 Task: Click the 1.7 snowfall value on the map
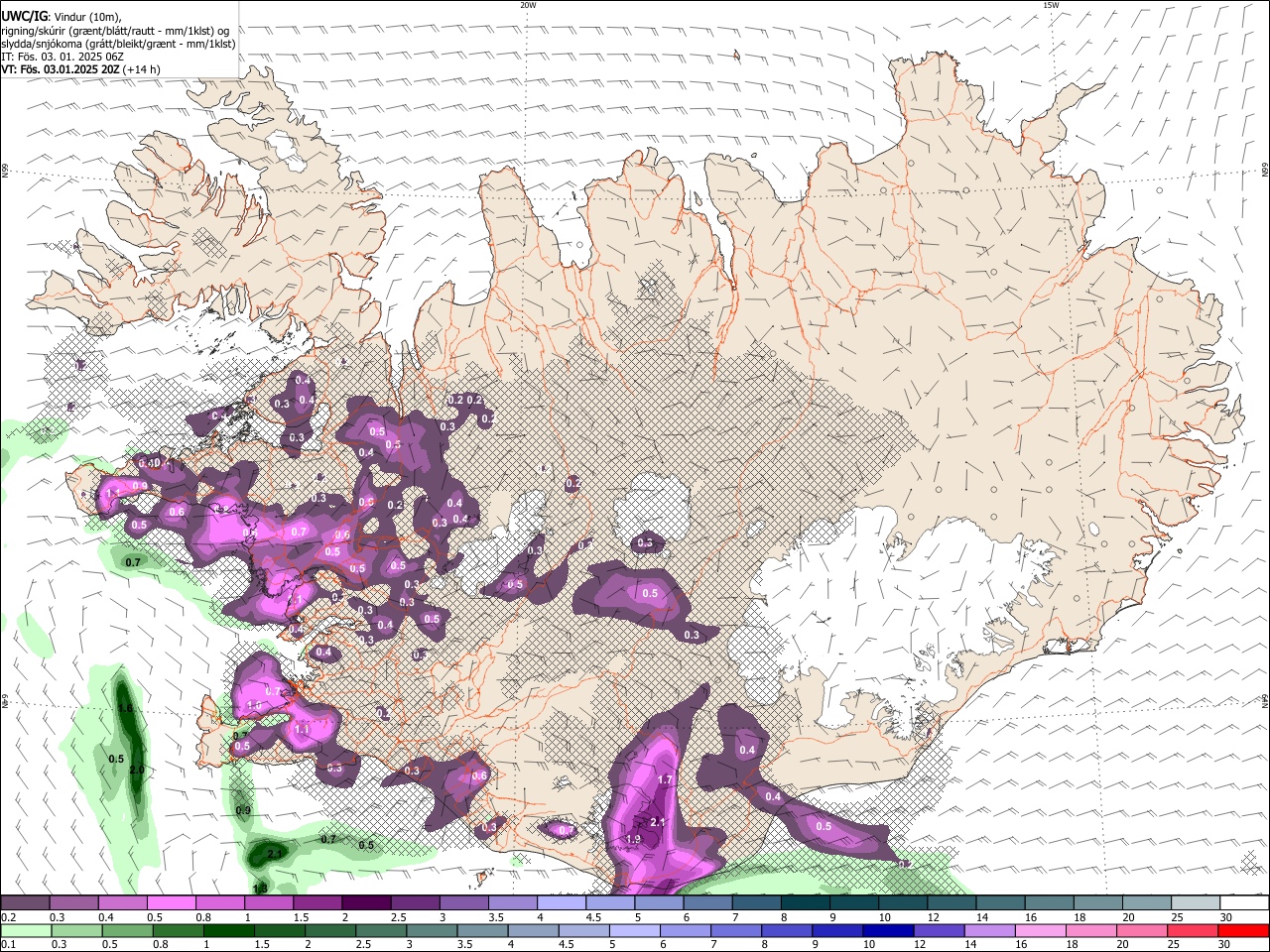666,780
